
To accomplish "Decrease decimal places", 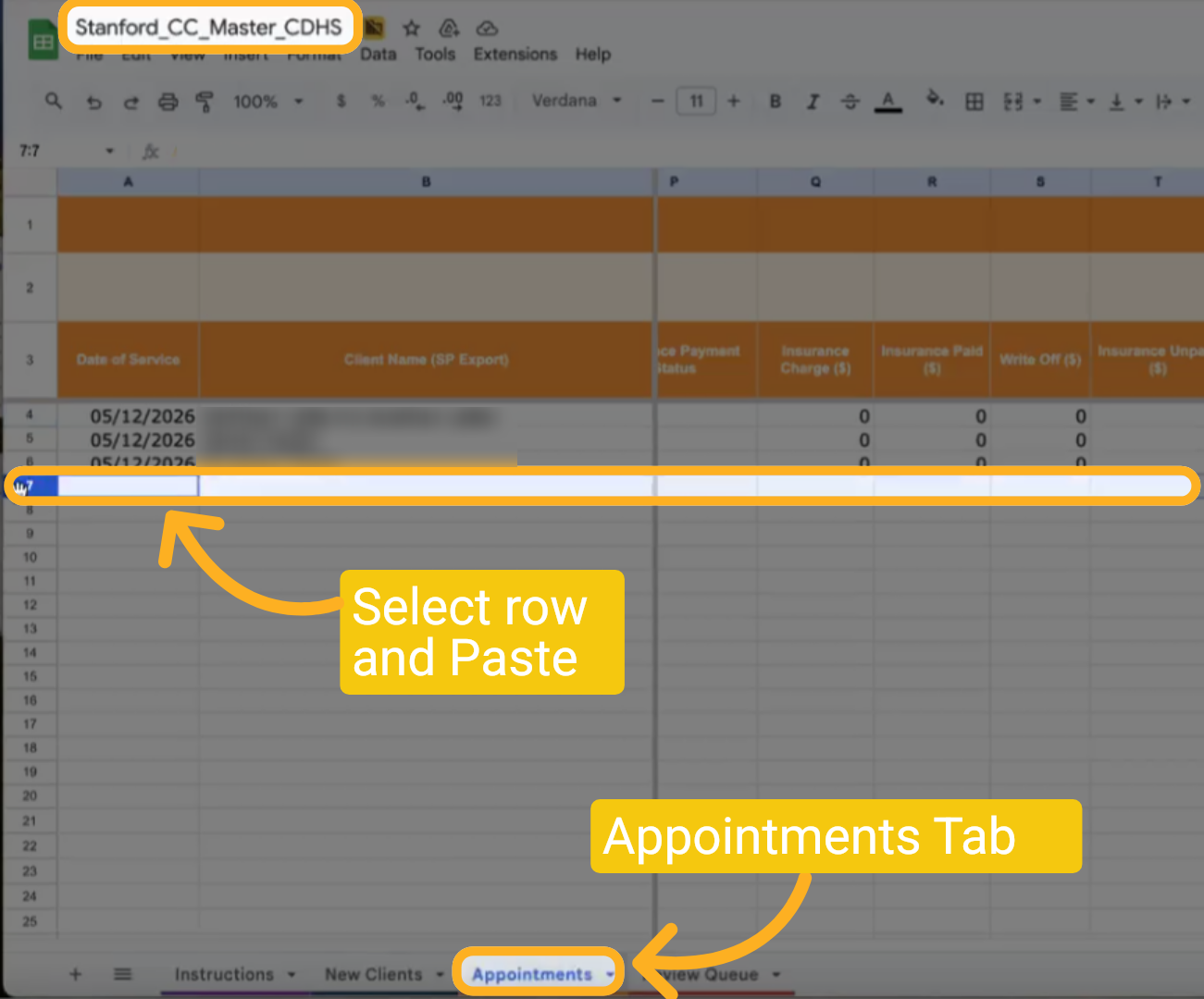I will click(x=415, y=101).
